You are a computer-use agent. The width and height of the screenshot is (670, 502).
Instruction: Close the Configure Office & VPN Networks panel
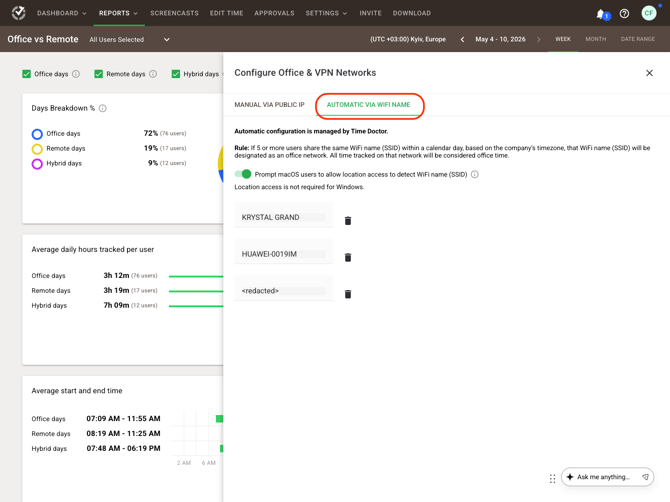649,73
